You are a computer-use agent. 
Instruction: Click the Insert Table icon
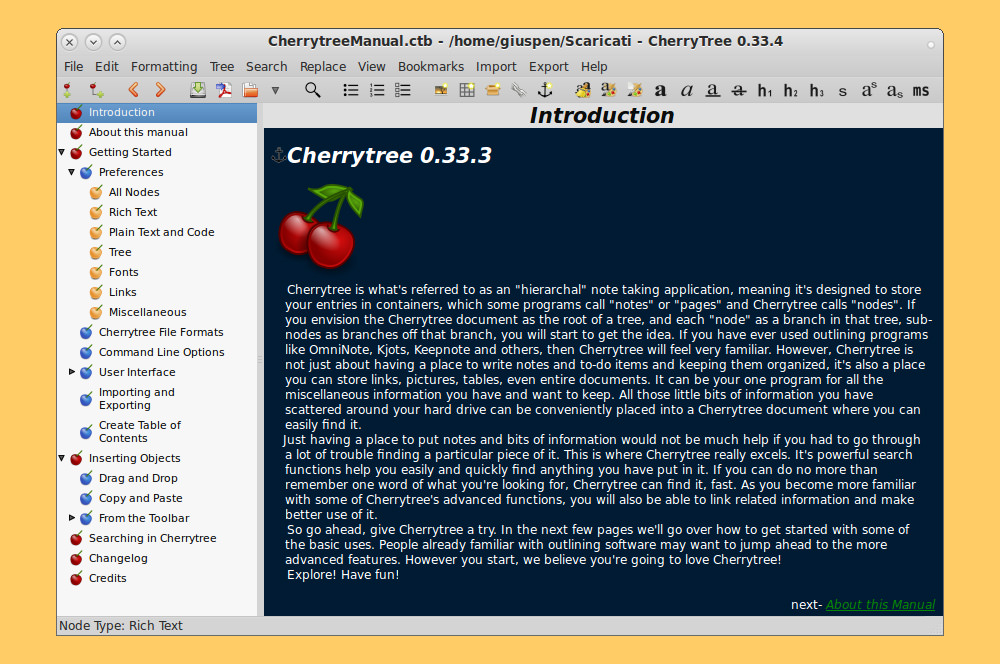tap(467, 90)
